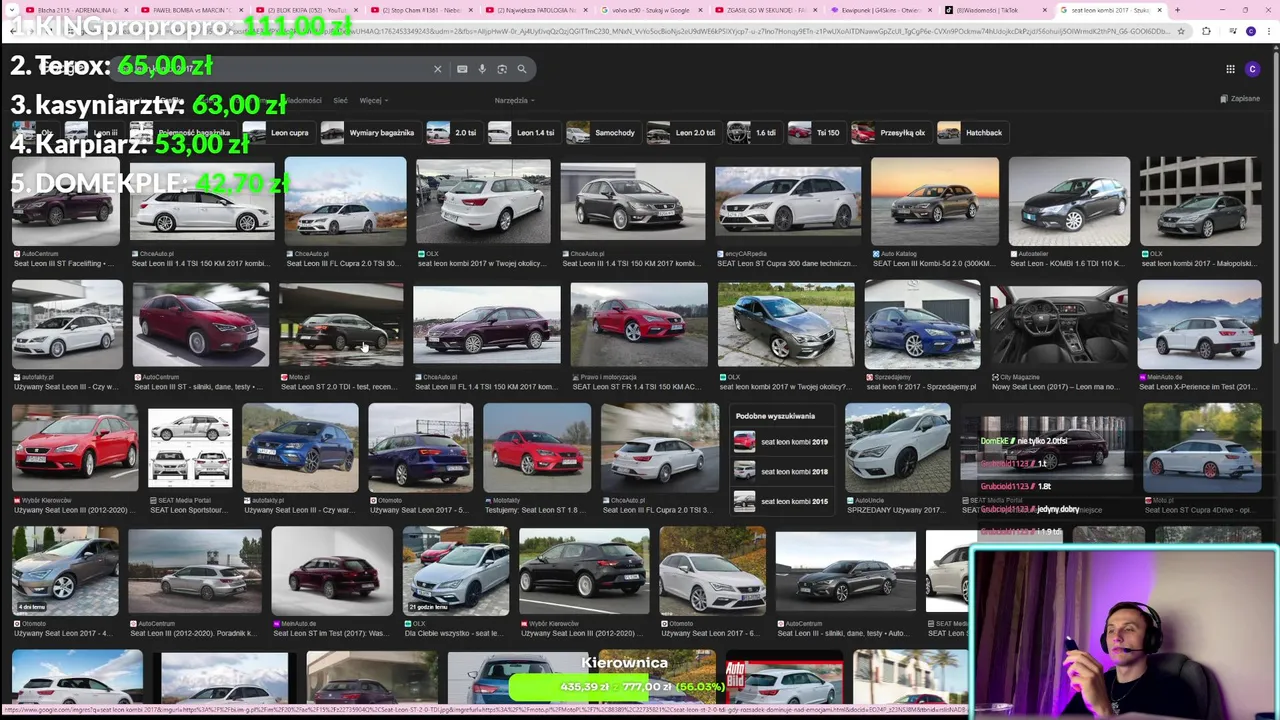Open the 'AutoUncle' SPRZEDANY white Seat thumbnail
The image size is (1280, 720).
pos(898,448)
